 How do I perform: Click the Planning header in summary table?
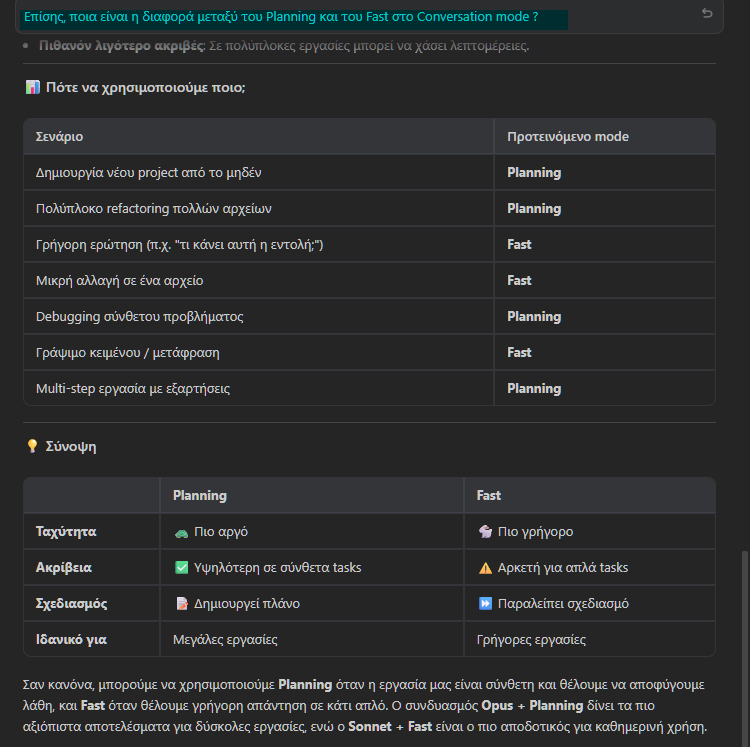point(199,495)
